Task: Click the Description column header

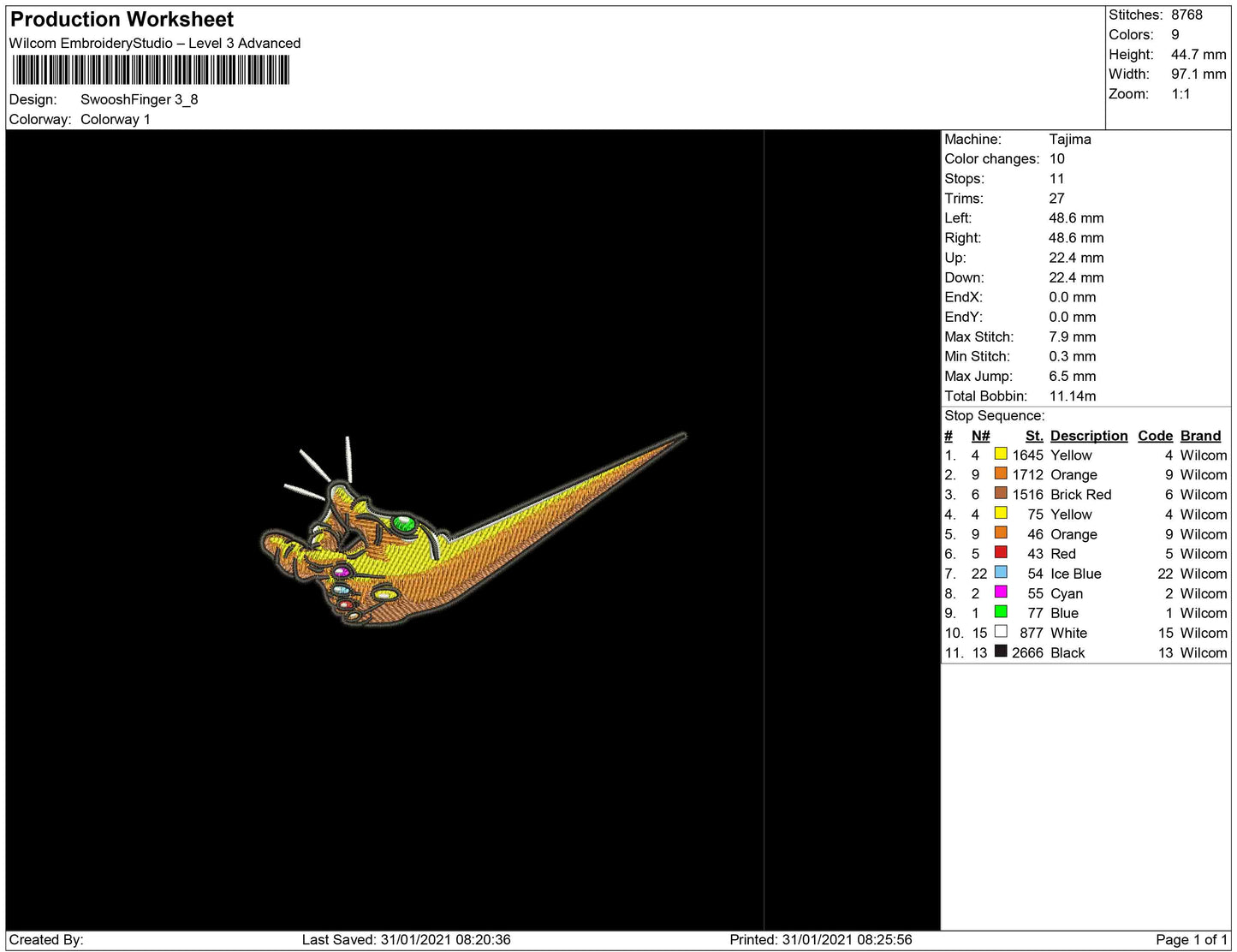Action: click(1088, 436)
